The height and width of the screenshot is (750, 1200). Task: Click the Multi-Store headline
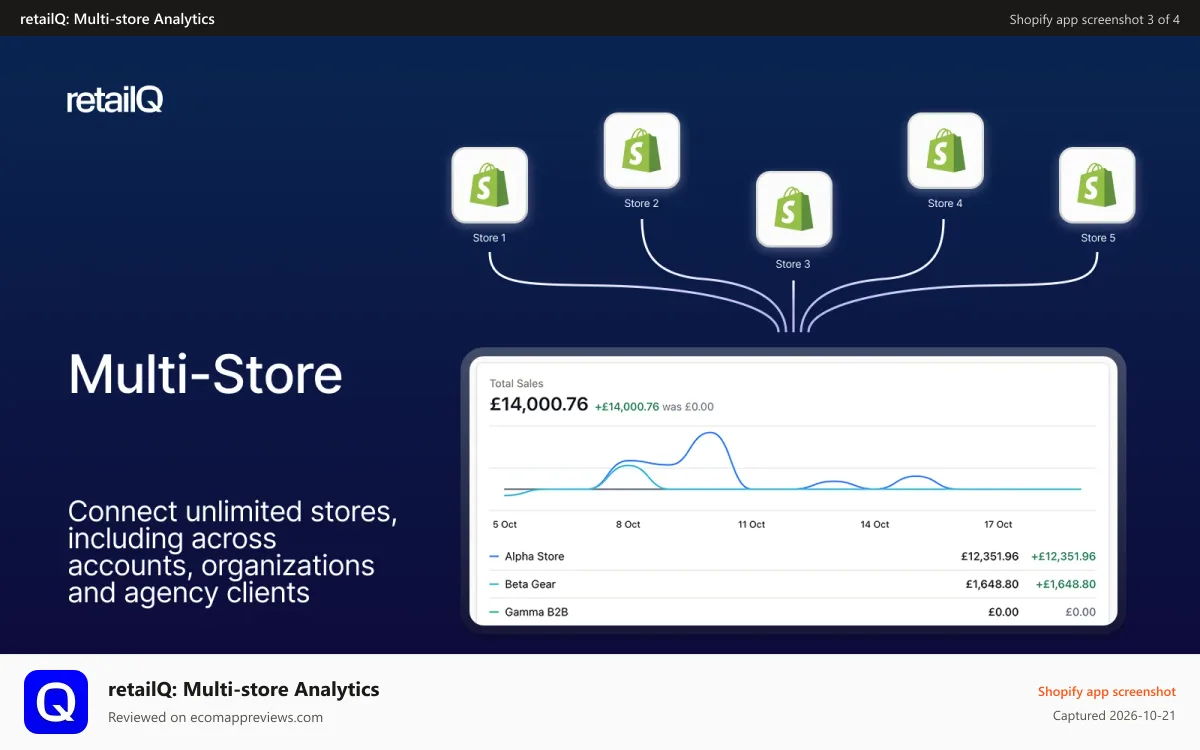click(206, 375)
